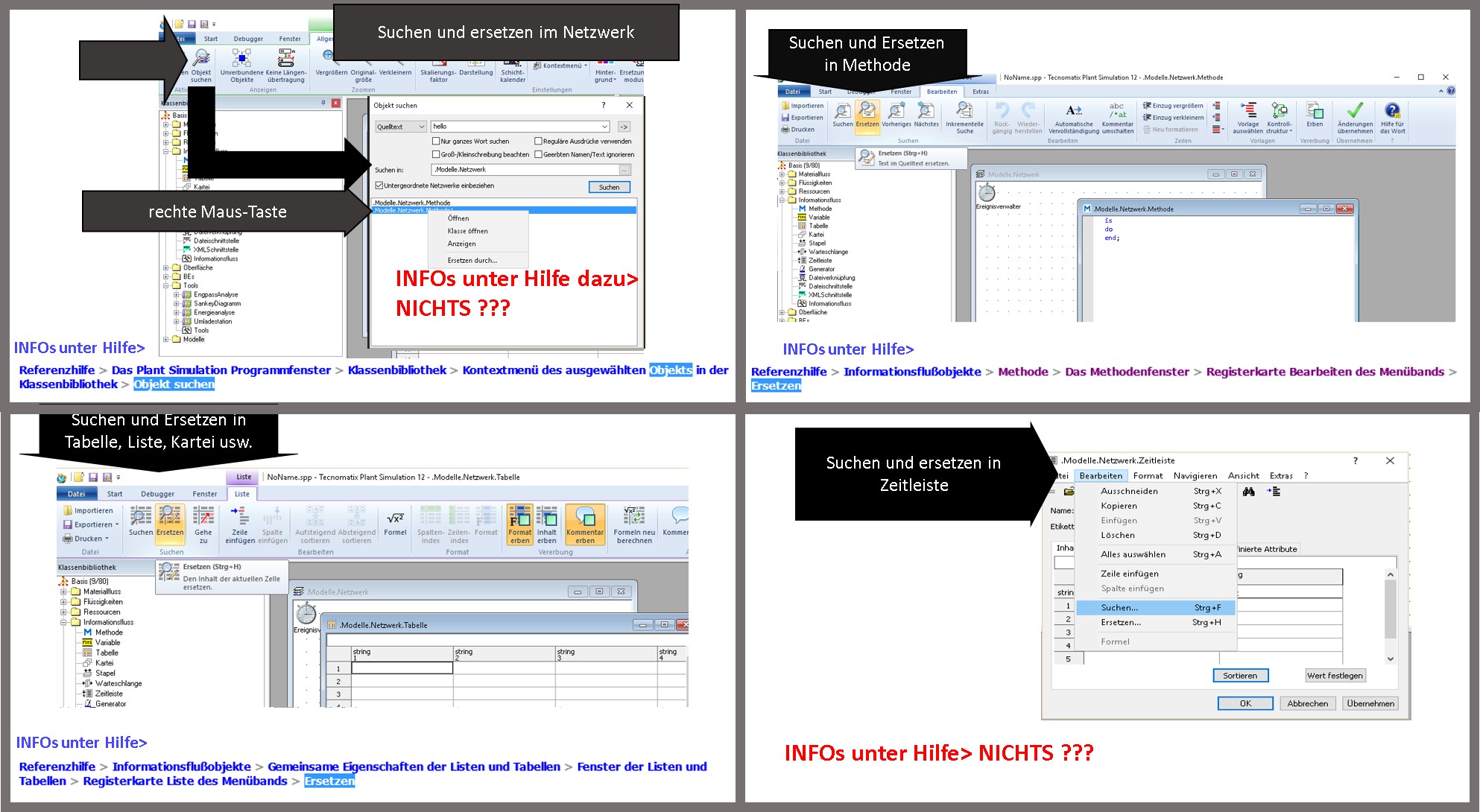Click the Gehe zu icon
1480x812 pixels.
[203, 524]
